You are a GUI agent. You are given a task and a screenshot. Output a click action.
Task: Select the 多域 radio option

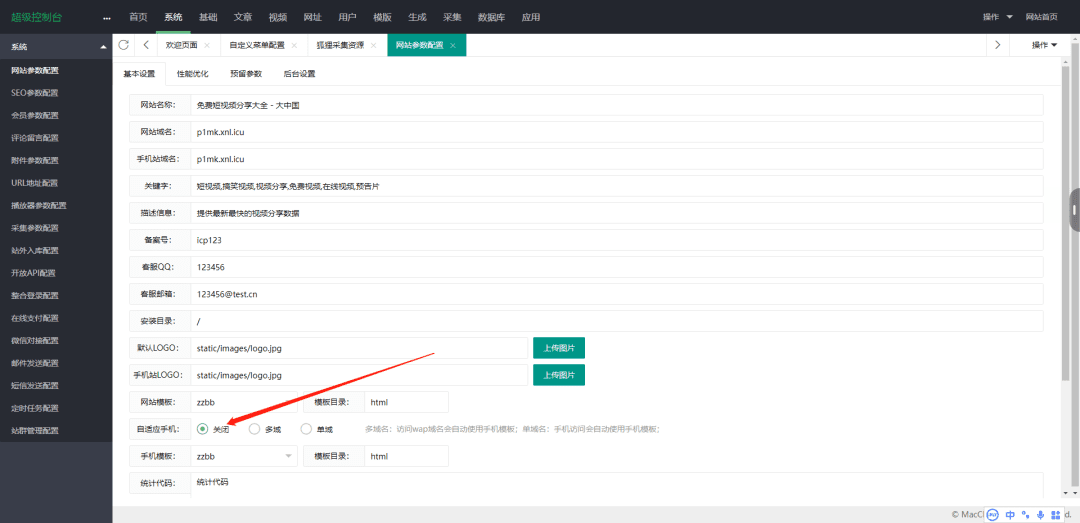[x=255, y=429]
